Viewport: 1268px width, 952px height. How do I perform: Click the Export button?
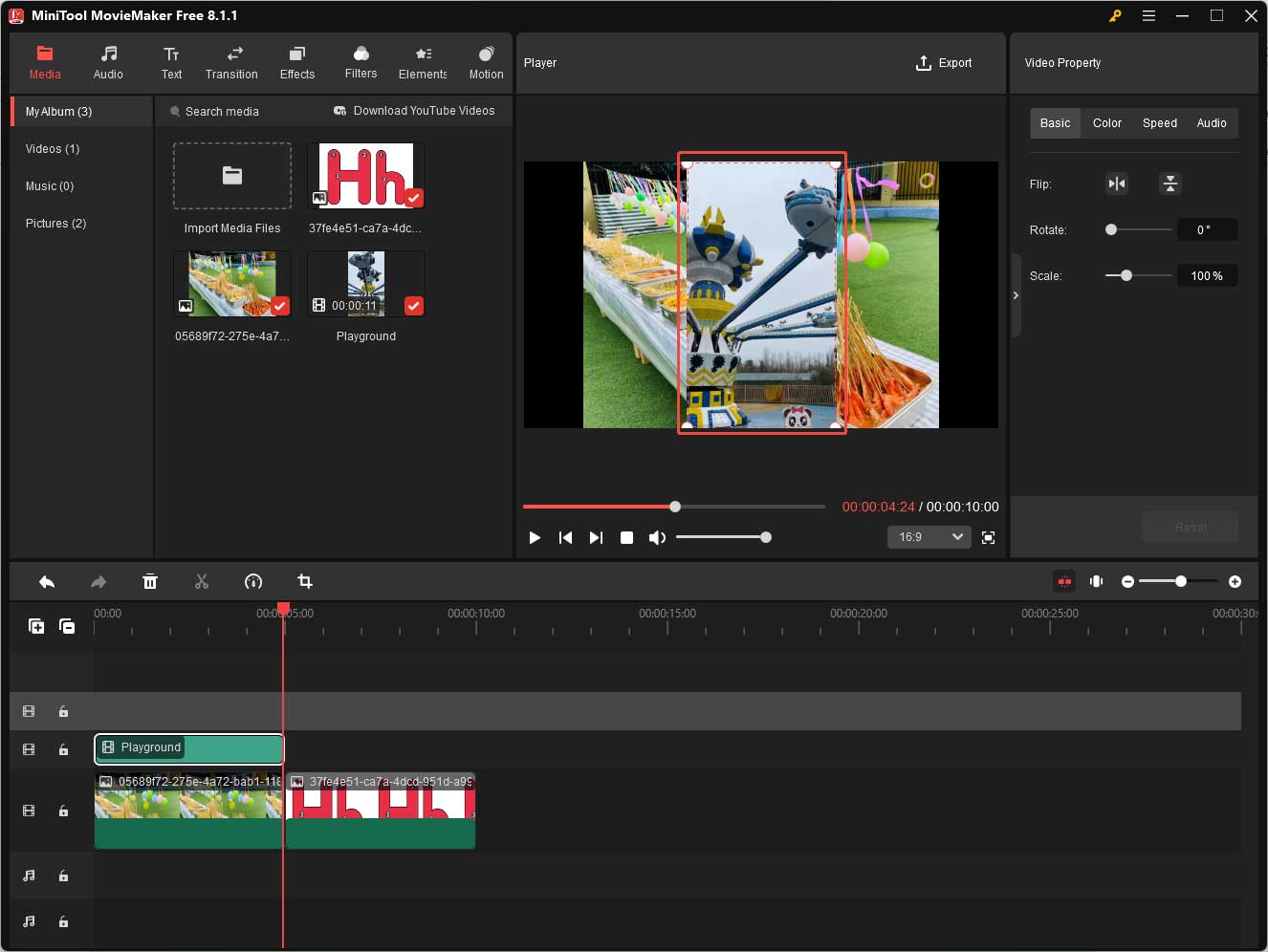pyautogui.click(x=944, y=63)
